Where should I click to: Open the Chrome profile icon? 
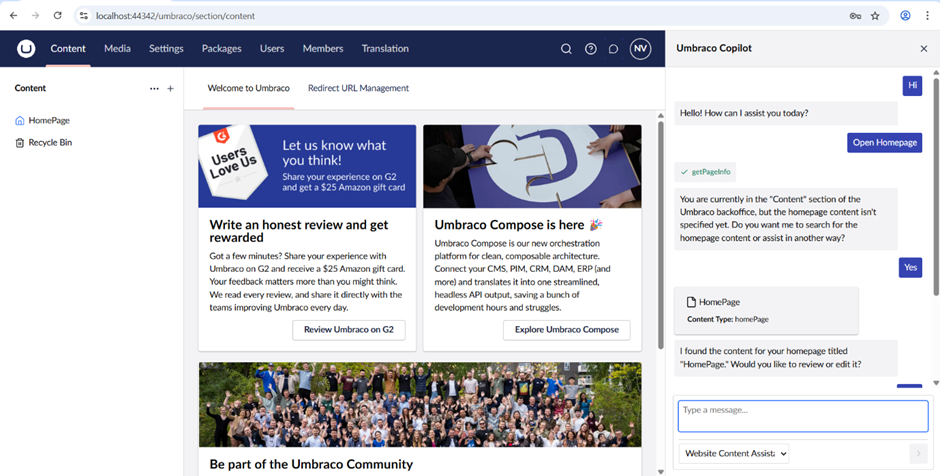[x=905, y=16]
